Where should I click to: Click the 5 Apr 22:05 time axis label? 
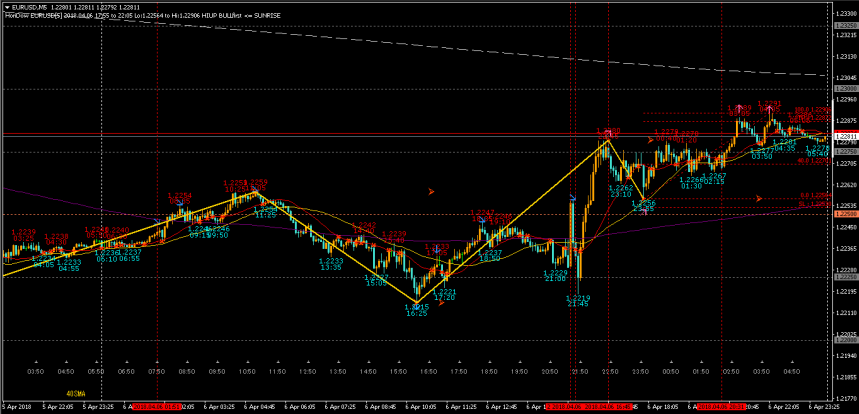pos(59,407)
